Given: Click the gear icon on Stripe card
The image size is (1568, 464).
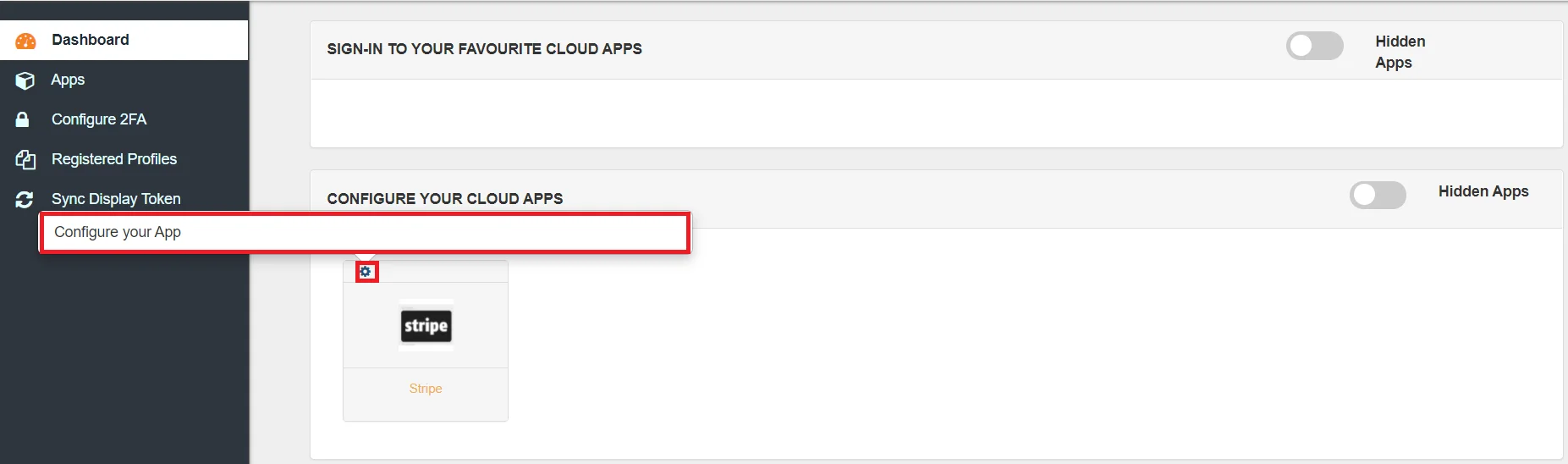Looking at the screenshot, I should 366,272.
